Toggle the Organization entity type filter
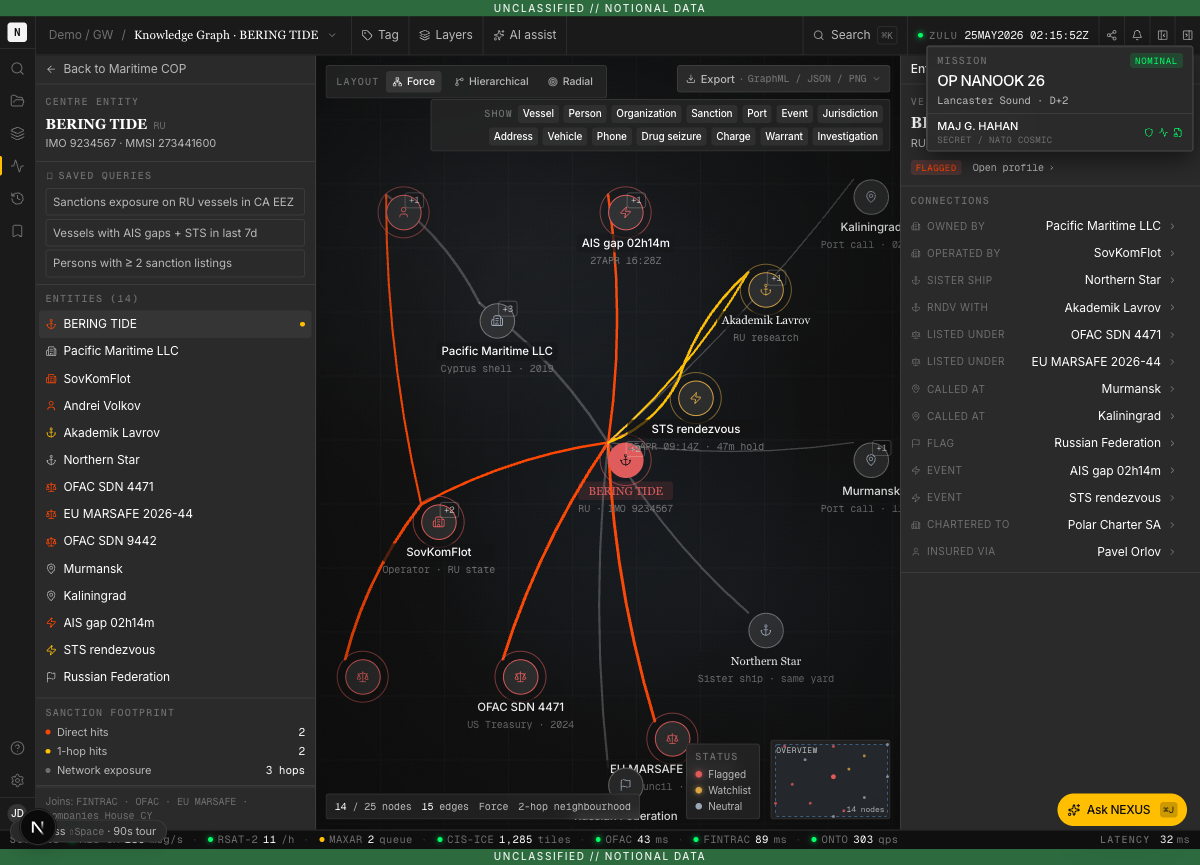 (x=647, y=114)
